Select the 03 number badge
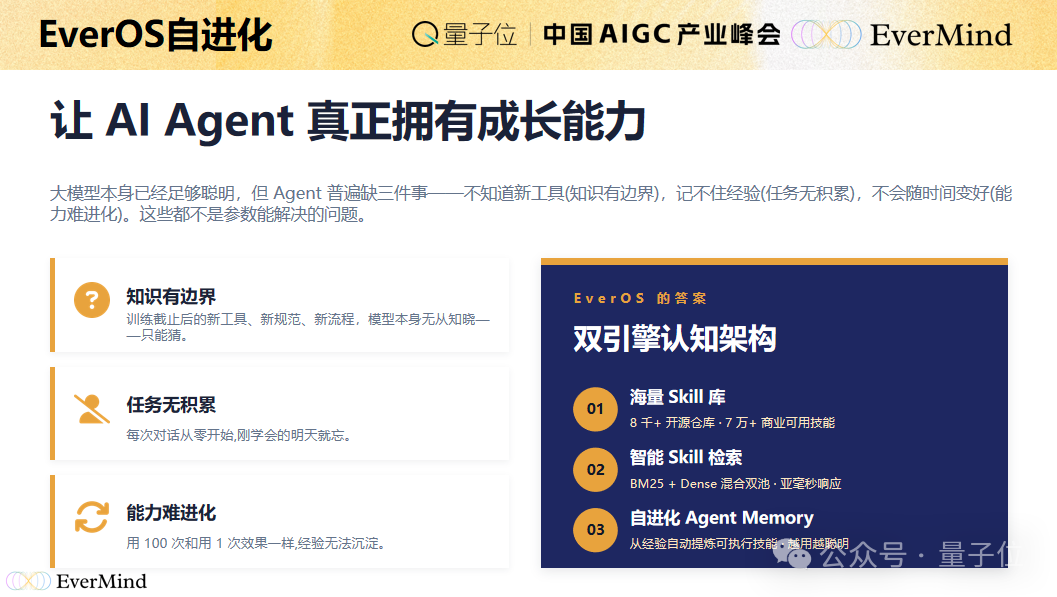The width and height of the screenshot is (1057, 597). [595, 530]
